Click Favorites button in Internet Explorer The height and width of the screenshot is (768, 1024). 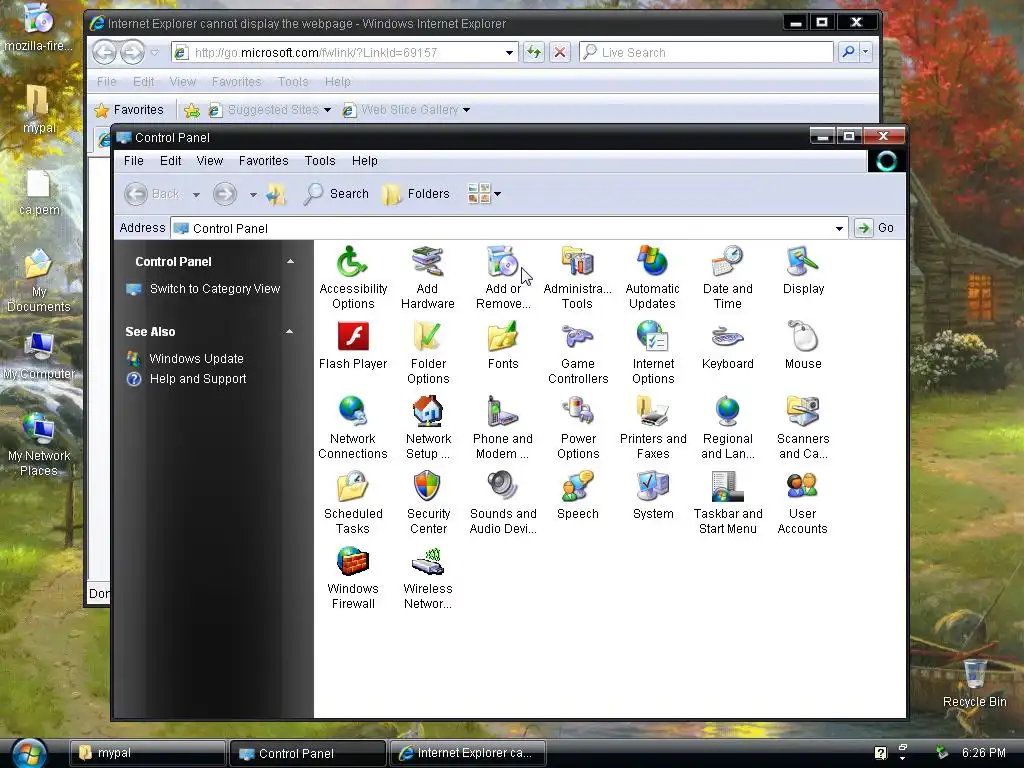point(129,110)
